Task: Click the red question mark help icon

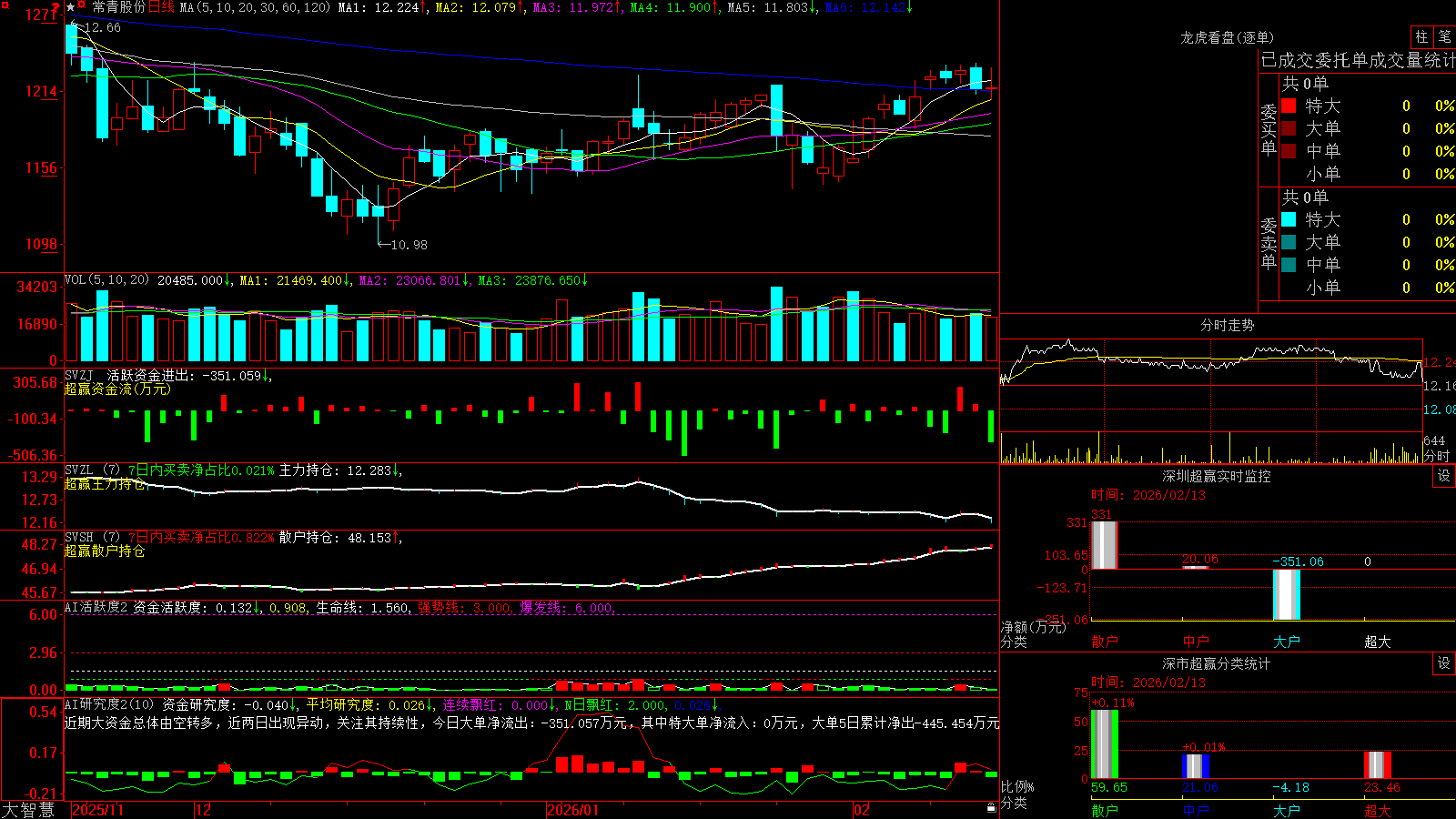Action: (56, 6)
